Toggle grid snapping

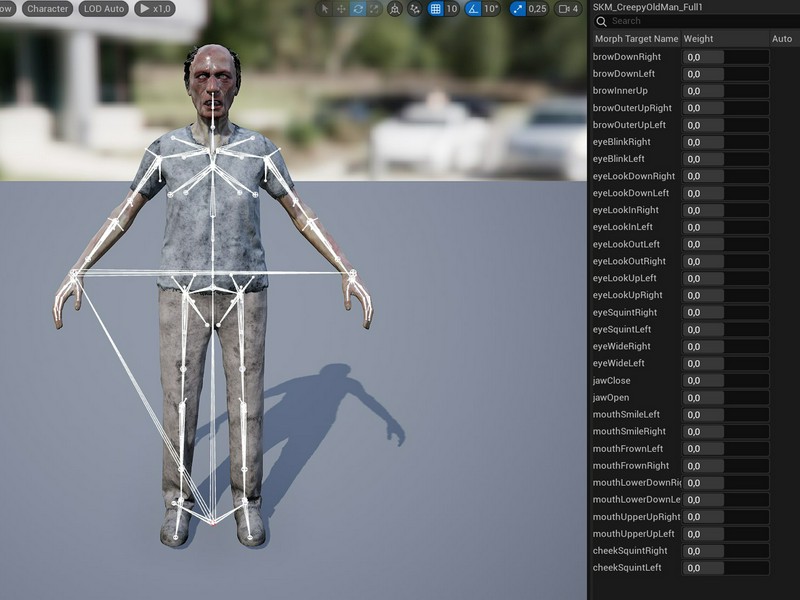435,9
